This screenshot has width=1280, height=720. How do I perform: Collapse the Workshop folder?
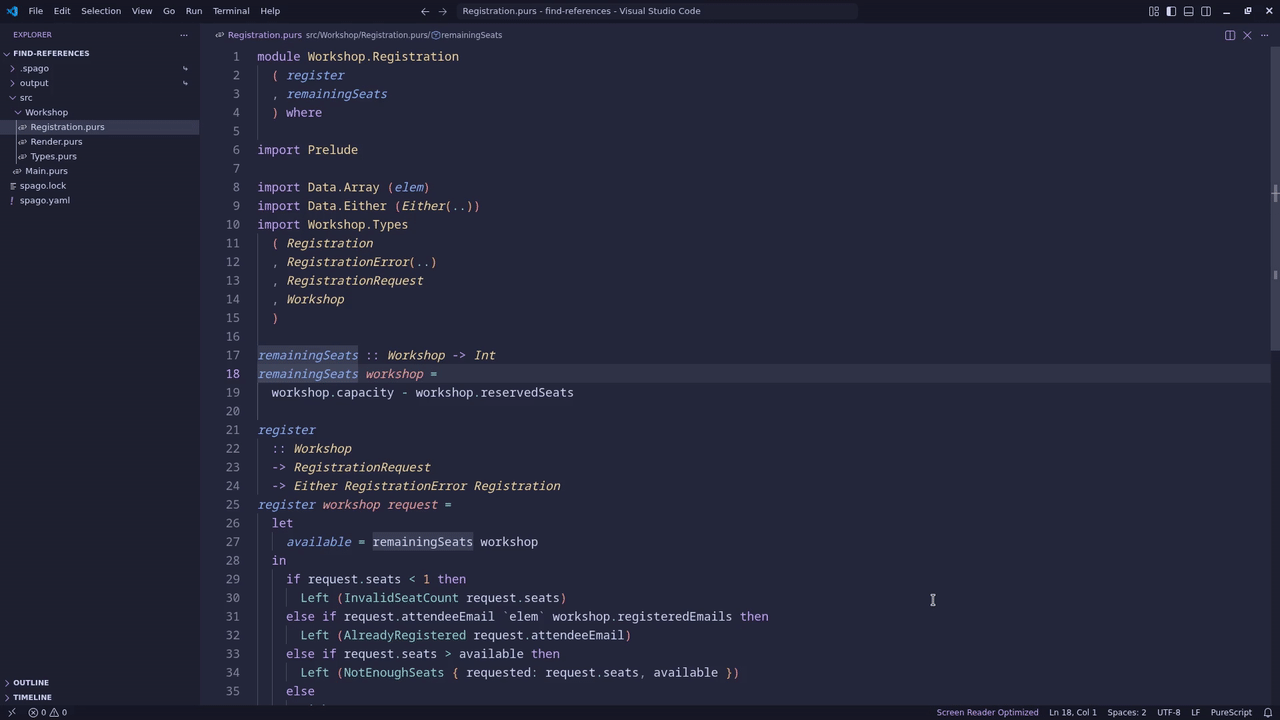(x=100, y=112)
